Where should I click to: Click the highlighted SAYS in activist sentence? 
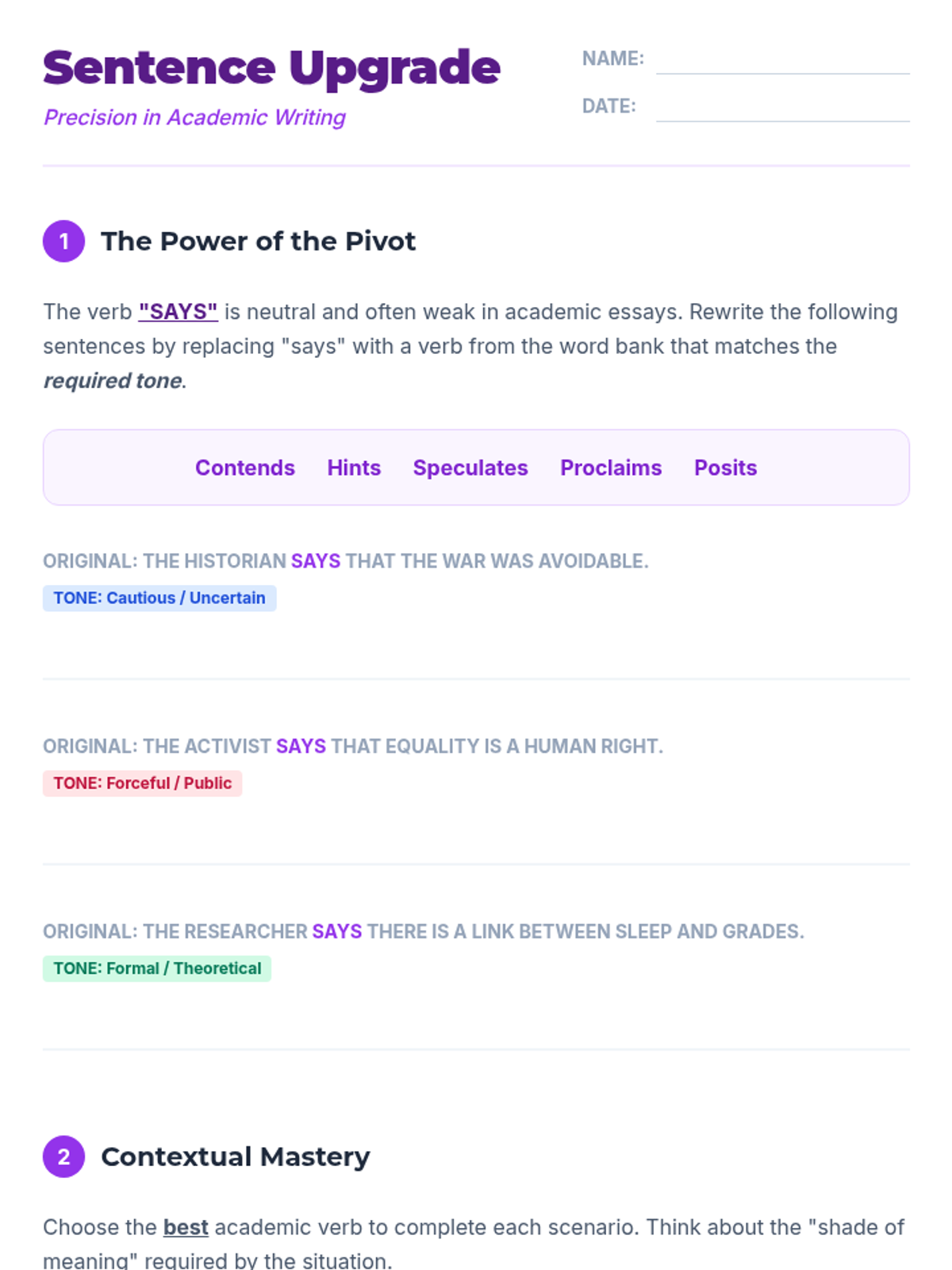pos(301,746)
